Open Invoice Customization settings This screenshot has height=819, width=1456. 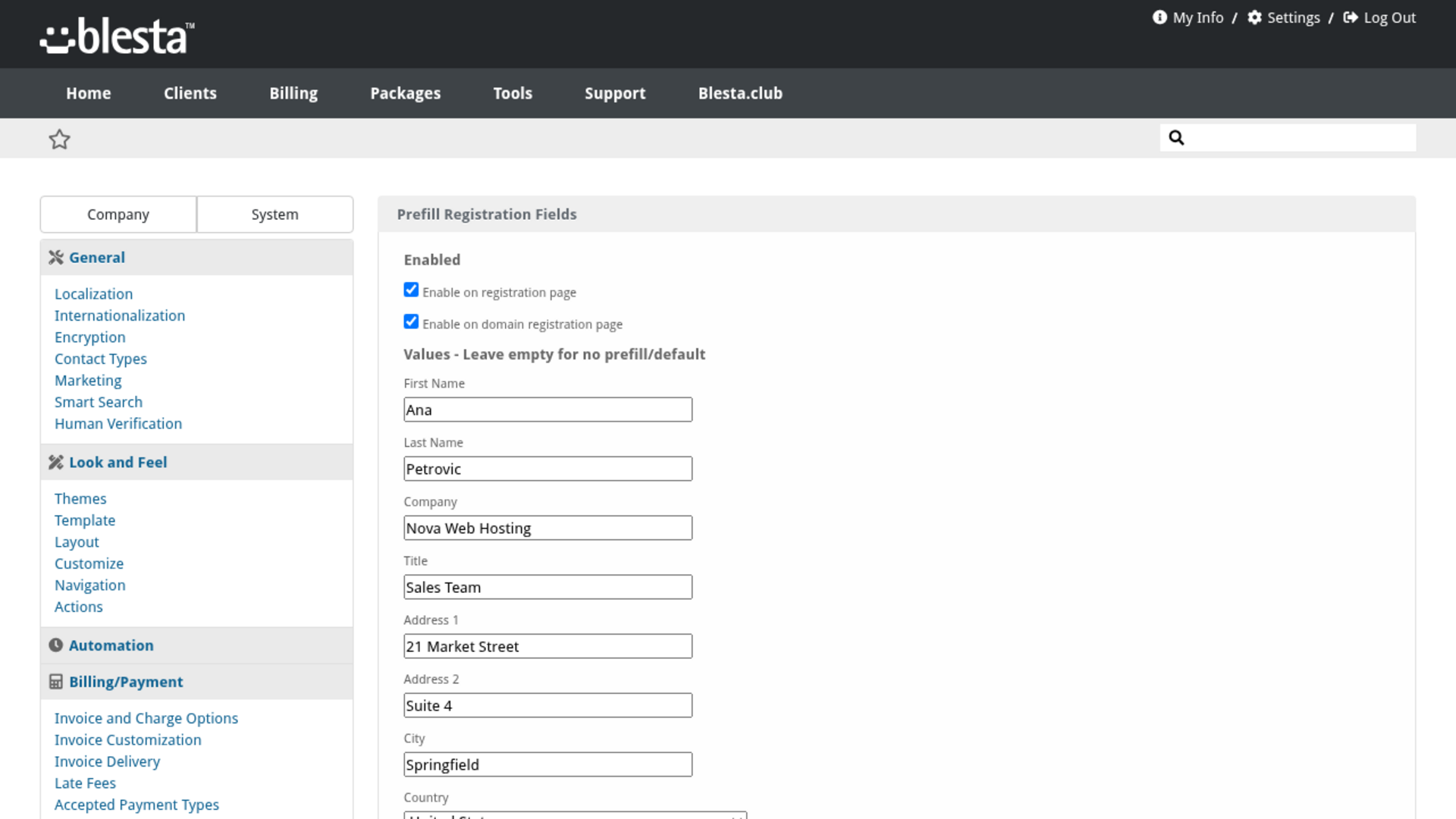[x=128, y=740]
